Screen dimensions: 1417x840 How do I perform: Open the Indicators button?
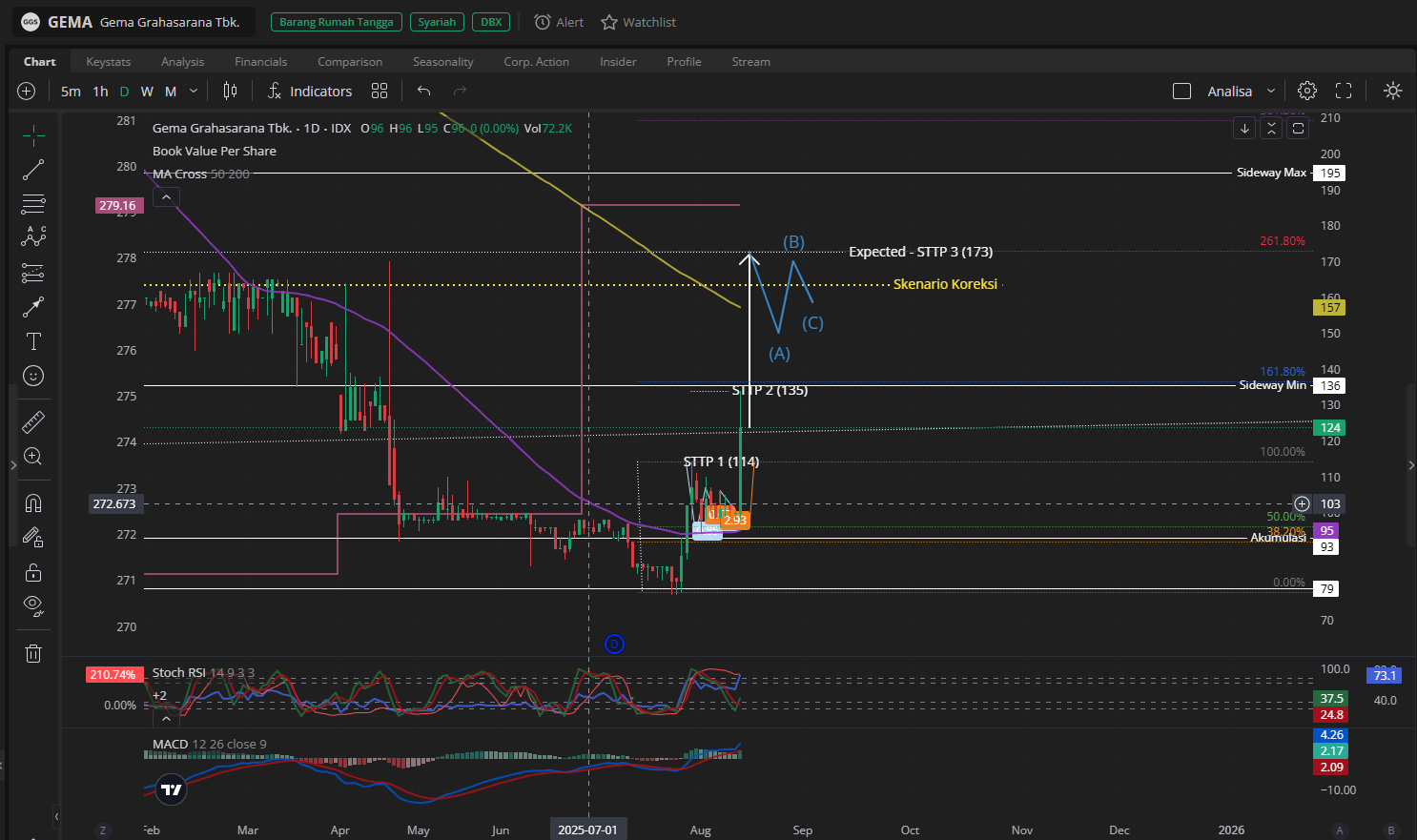(x=310, y=91)
